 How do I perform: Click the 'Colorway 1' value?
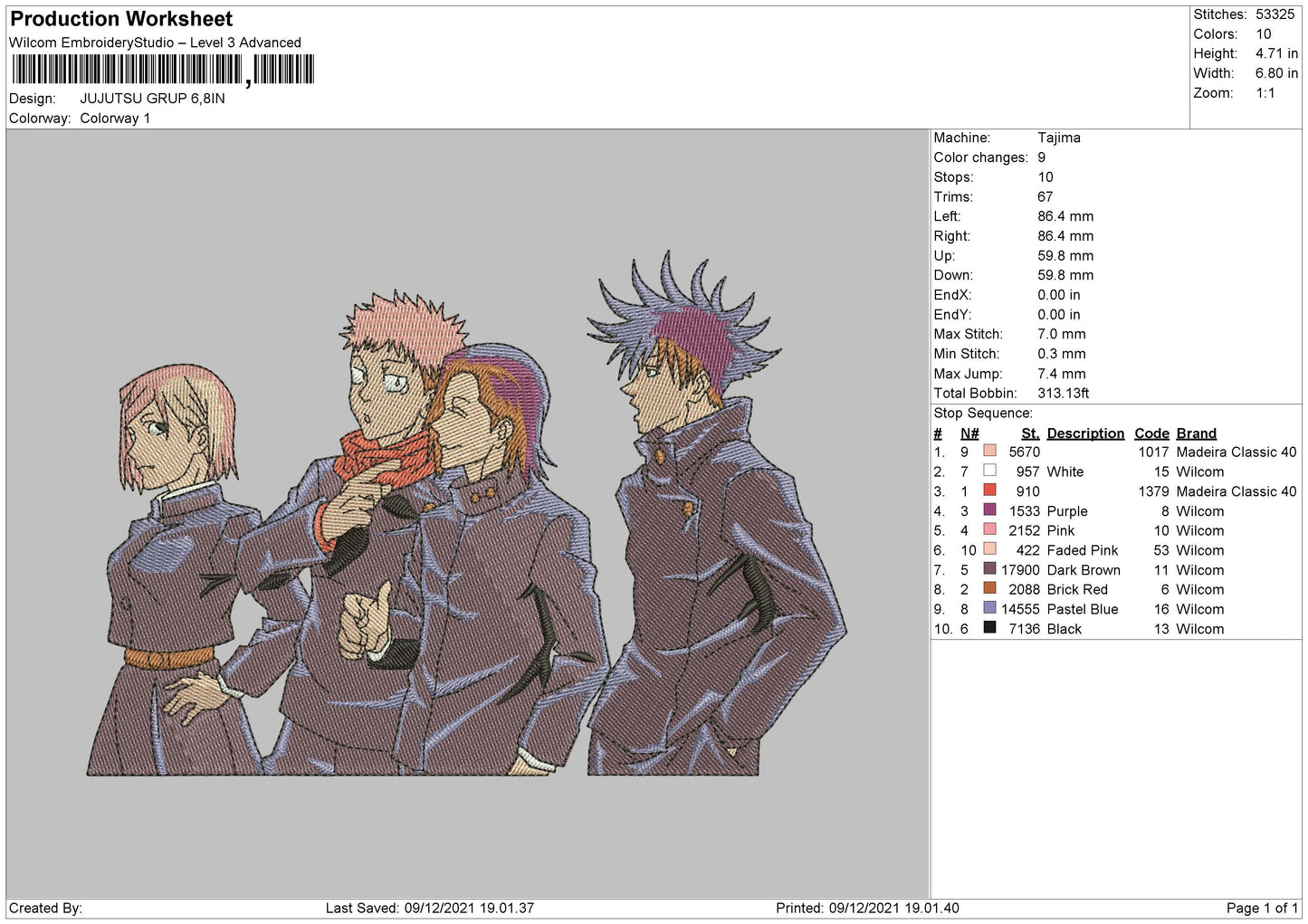point(115,119)
